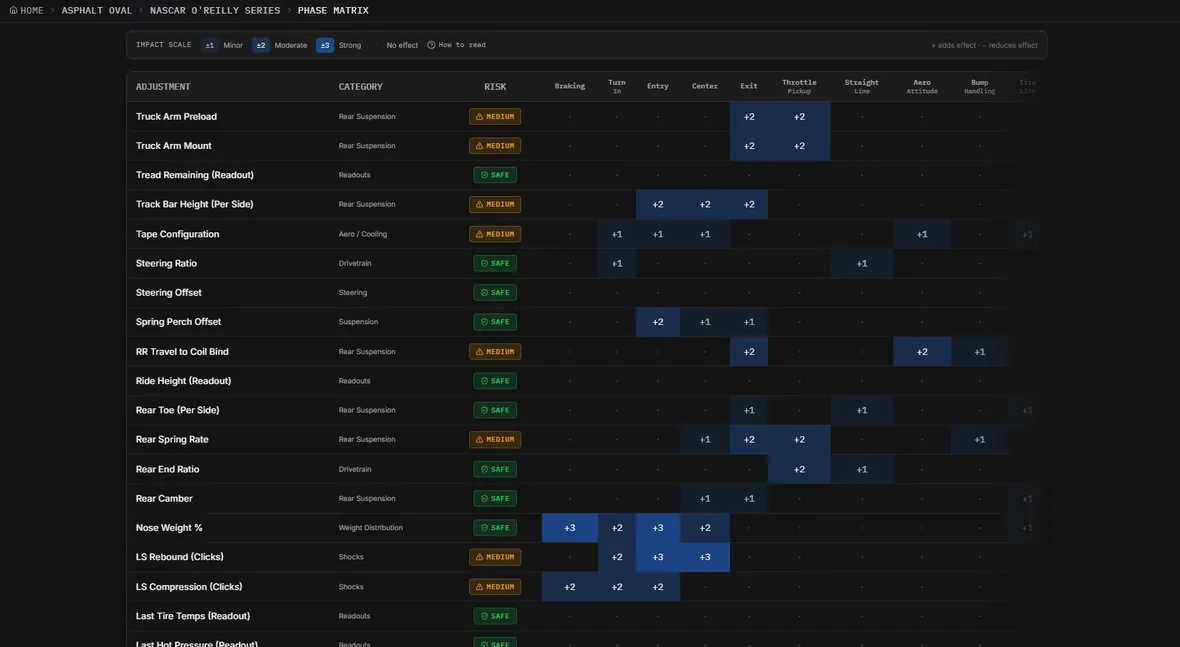This screenshot has height=647, width=1180.
Task: Click Safe badge for Last Tire Temps
Action: (495, 616)
